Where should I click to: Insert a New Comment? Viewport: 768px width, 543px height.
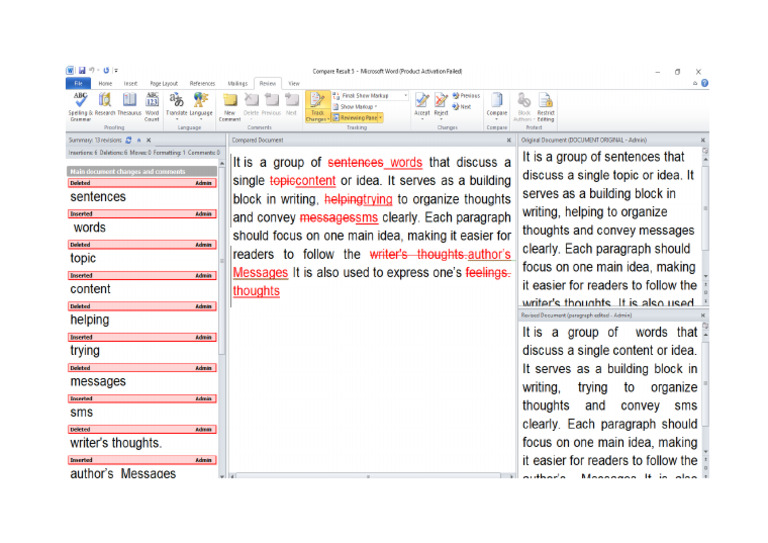pyautogui.click(x=230, y=106)
